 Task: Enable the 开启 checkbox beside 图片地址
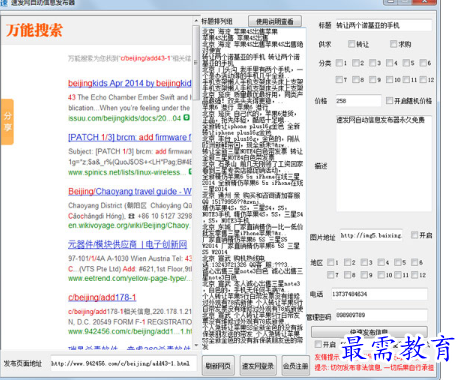[414, 235]
